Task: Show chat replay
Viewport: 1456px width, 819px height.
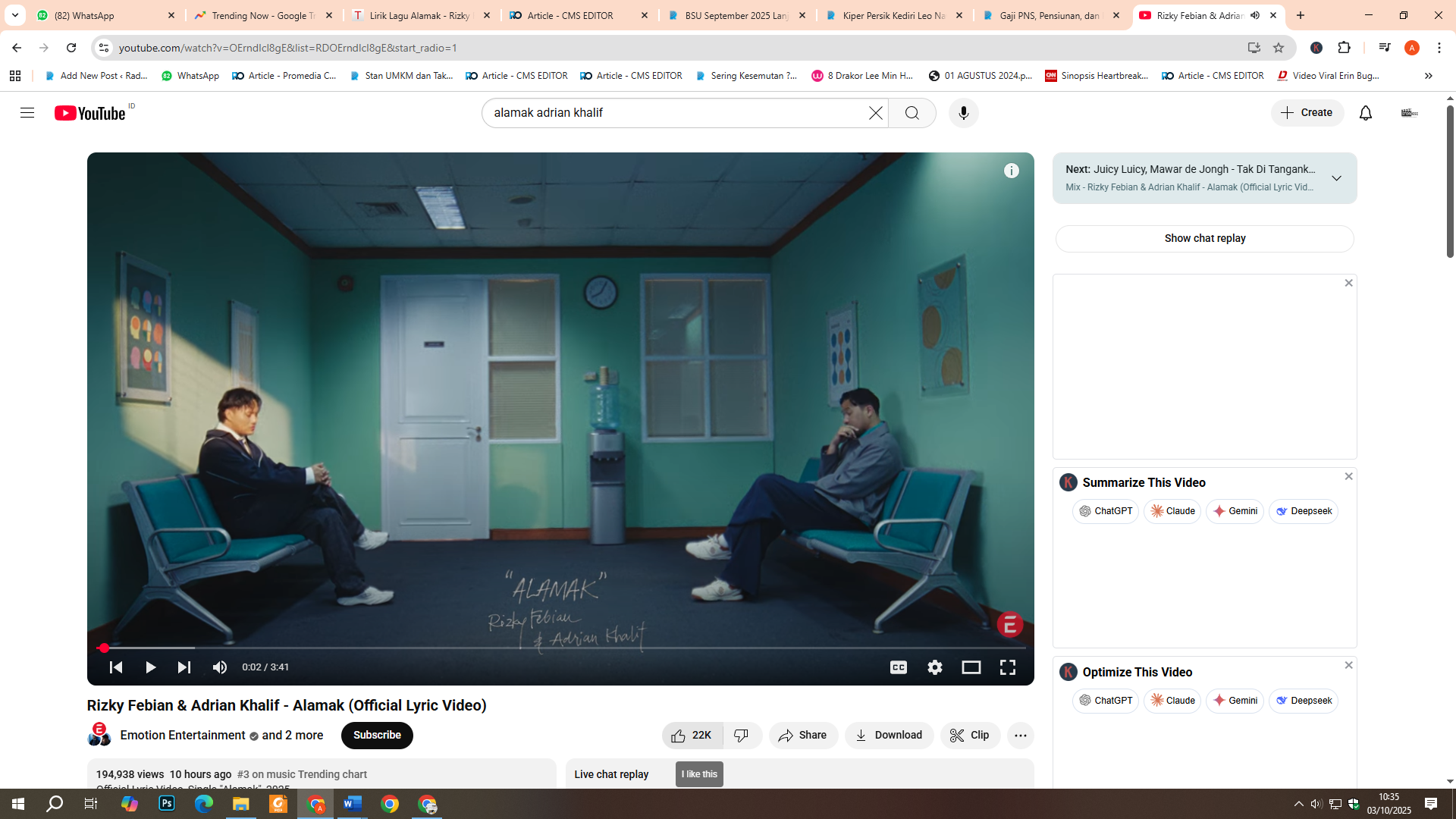Action: point(1205,239)
